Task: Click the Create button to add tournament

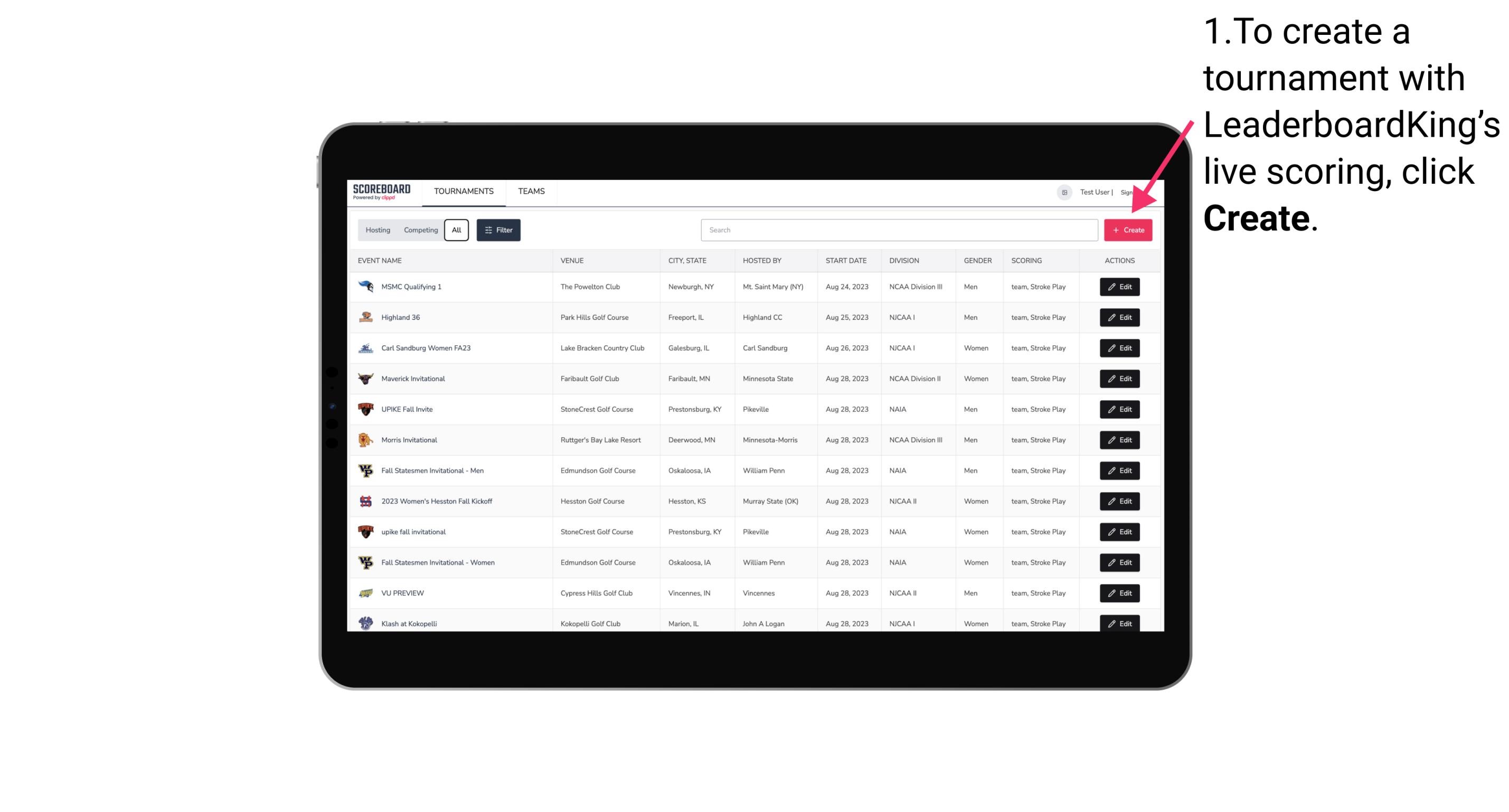Action: (1128, 230)
